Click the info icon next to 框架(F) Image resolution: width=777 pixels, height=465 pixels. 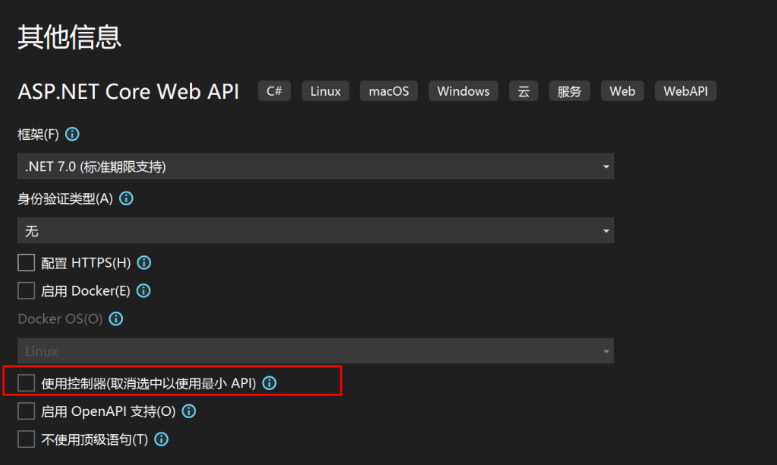click(72, 134)
